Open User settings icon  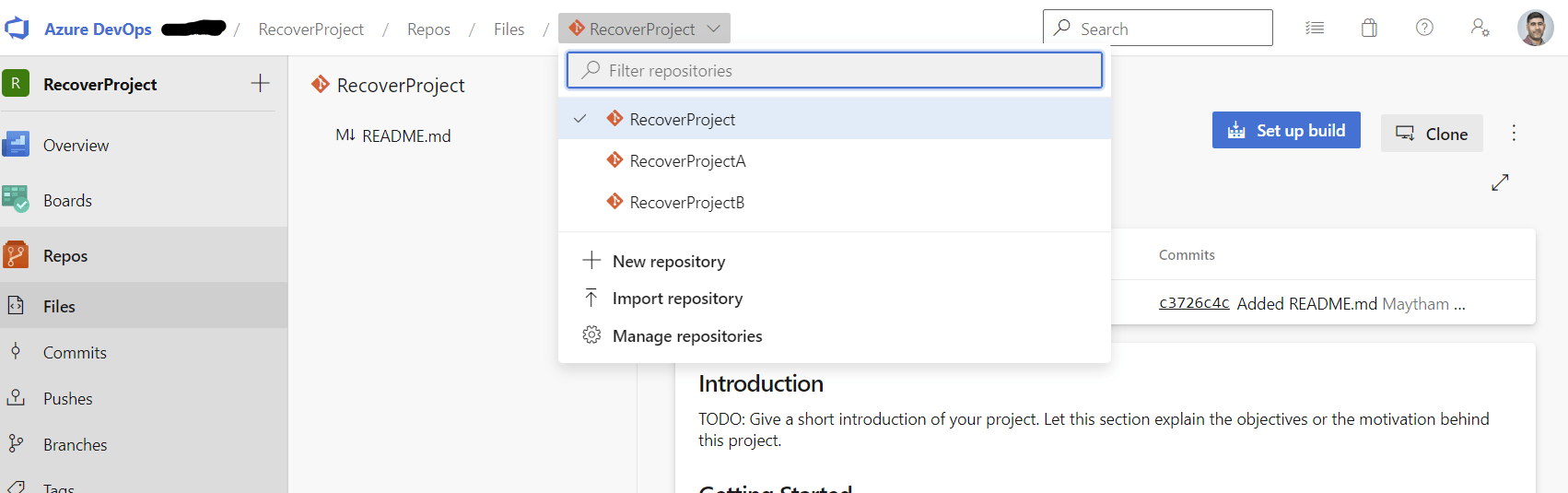[1480, 28]
